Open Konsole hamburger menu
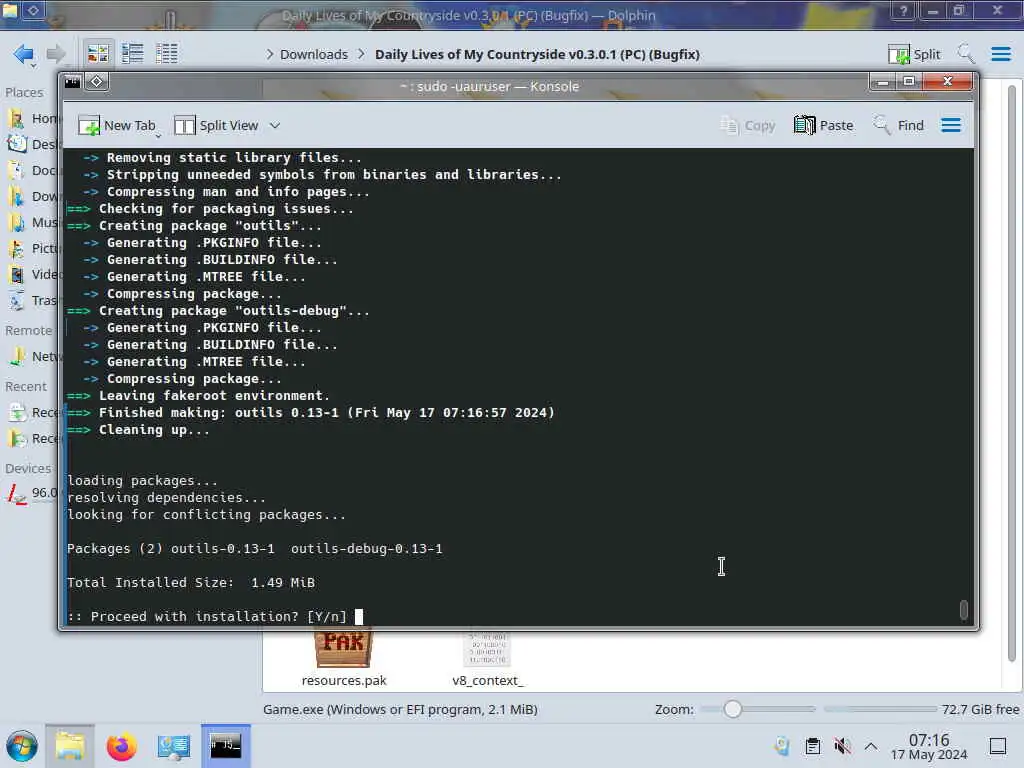 pos(951,125)
